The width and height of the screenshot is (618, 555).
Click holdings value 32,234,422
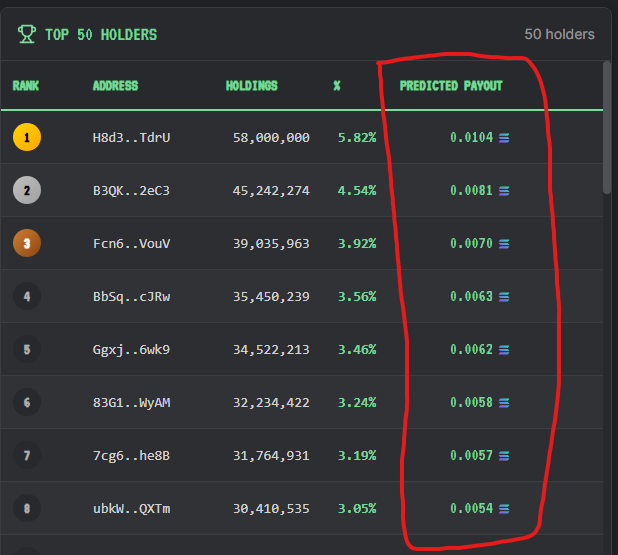click(271, 402)
